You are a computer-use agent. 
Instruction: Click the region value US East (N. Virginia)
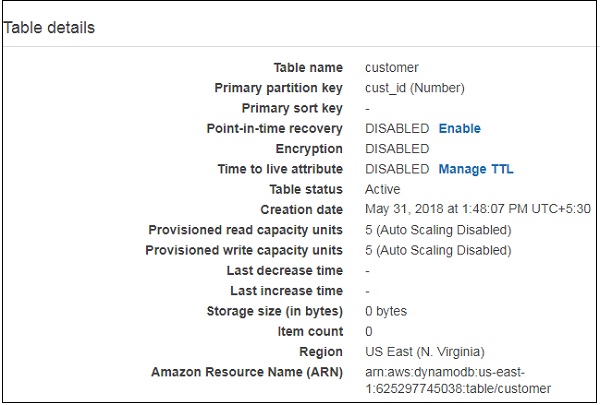[425, 352]
